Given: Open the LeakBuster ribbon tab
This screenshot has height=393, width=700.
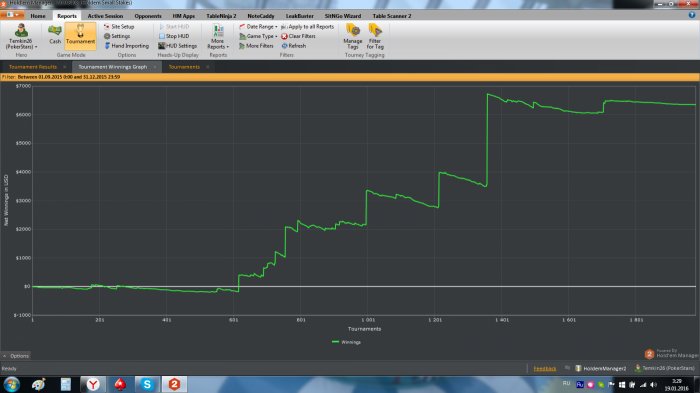Looking at the screenshot, I should pyautogui.click(x=300, y=16).
